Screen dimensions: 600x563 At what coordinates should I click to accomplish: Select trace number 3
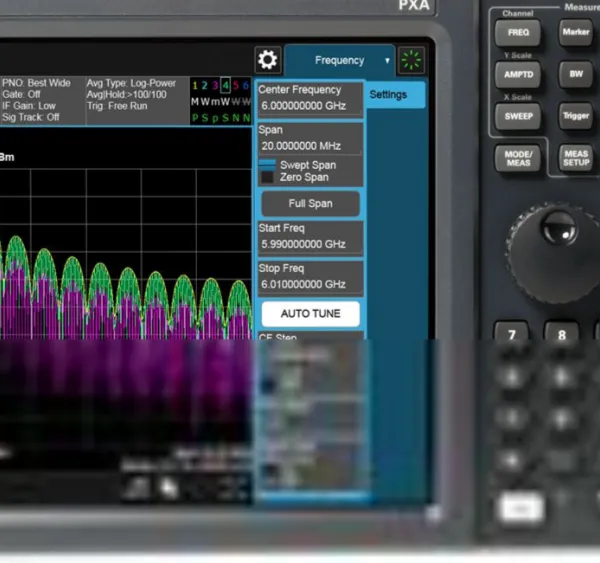coord(215,85)
